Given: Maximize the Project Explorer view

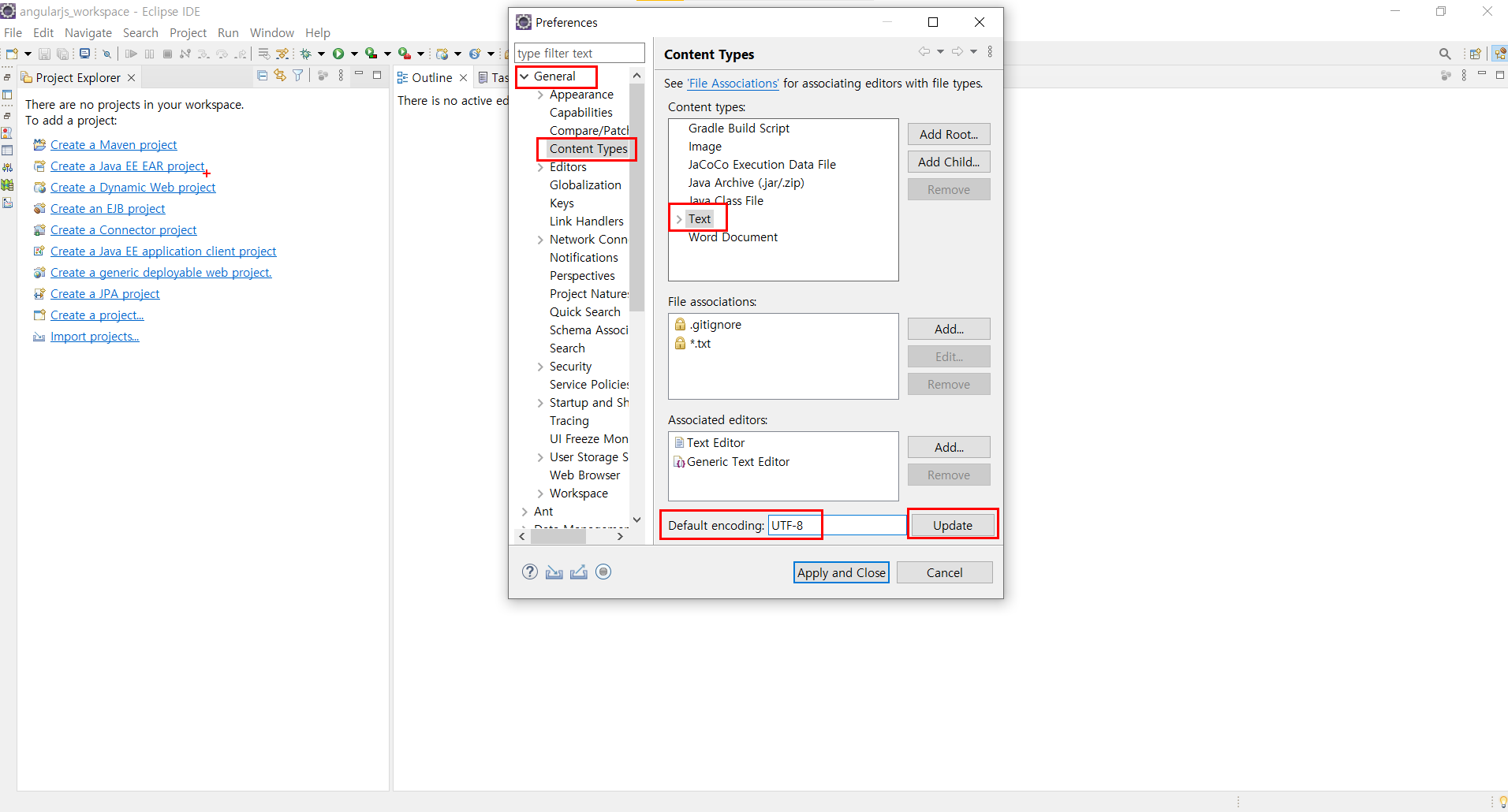Looking at the screenshot, I should pyautogui.click(x=377, y=75).
